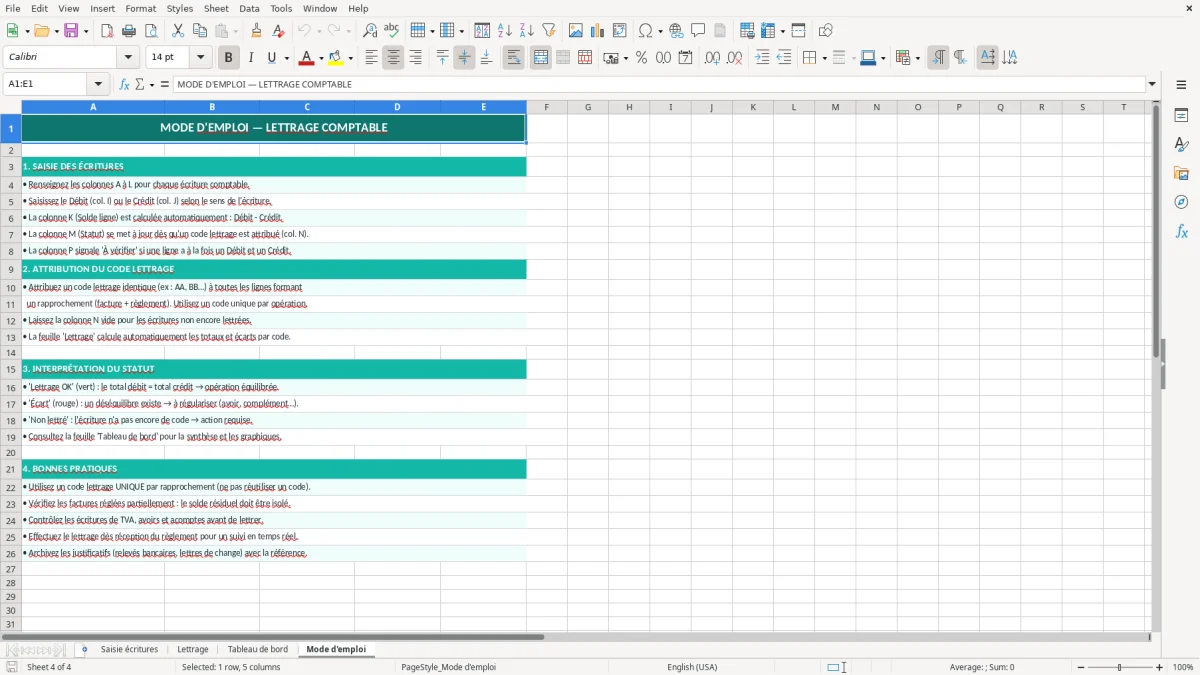
Task: Open Print Preview via toolbar icon
Action: click(150, 31)
